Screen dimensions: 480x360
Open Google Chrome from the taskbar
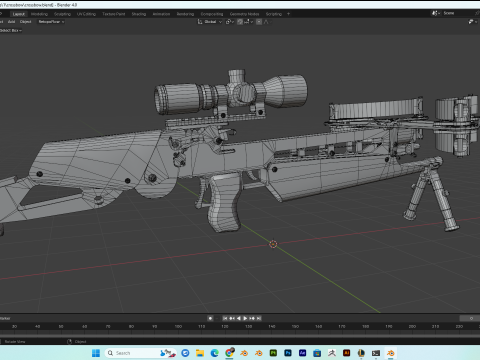pyautogui.click(x=229, y=353)
